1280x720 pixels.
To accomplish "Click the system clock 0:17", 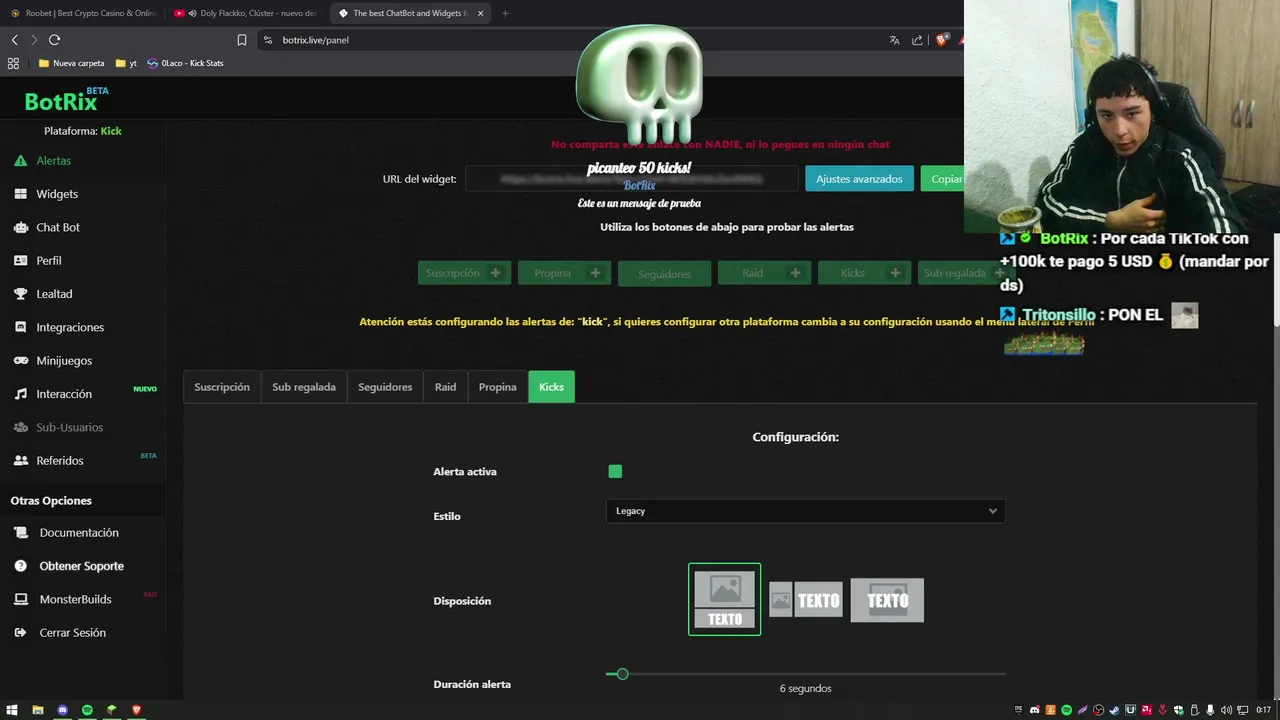I will point(1263,710).
